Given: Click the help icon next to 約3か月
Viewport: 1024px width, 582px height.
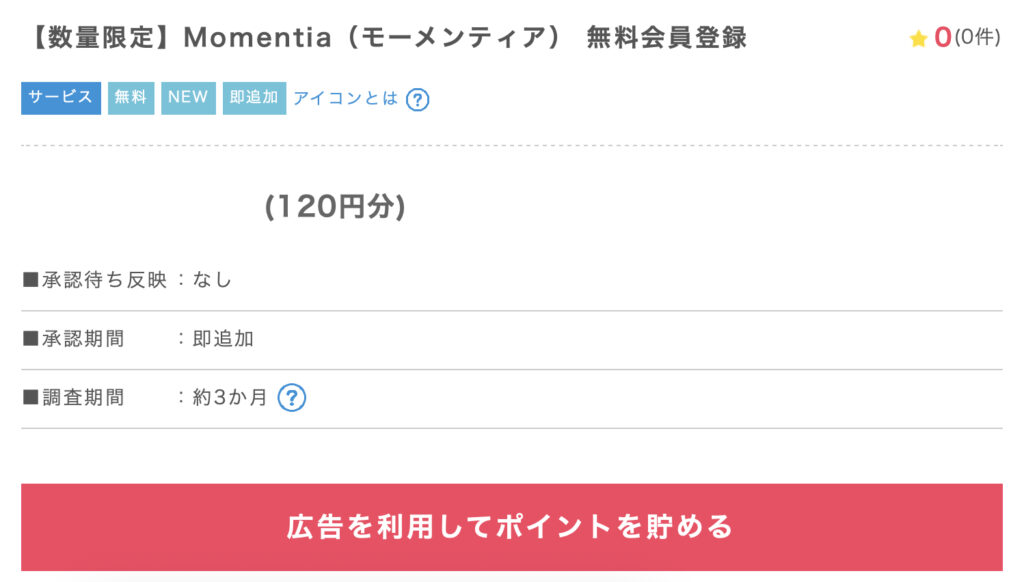Looking at the screenshot, I should (291, 398).
